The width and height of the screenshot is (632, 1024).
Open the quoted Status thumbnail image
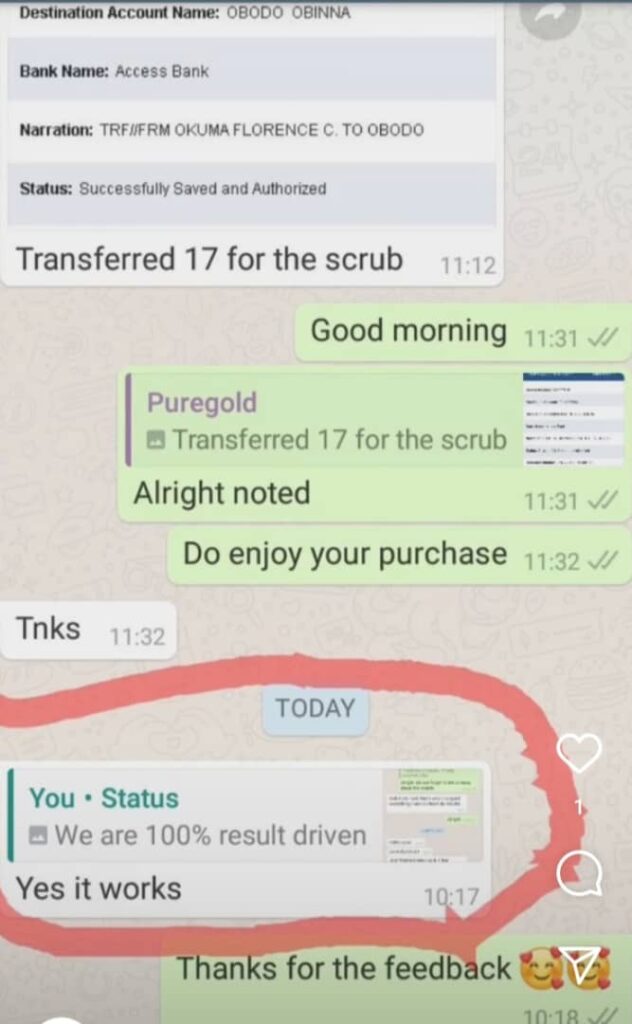pyautogui.click(x=433, y=814)
